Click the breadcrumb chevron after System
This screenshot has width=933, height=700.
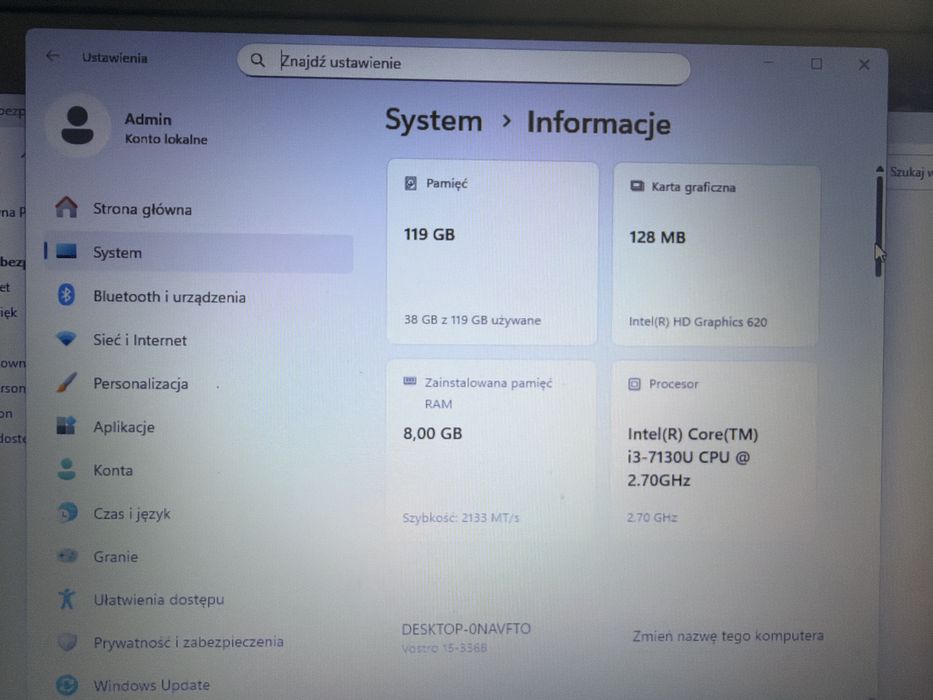pyautogui.click(x=506, y=121)
